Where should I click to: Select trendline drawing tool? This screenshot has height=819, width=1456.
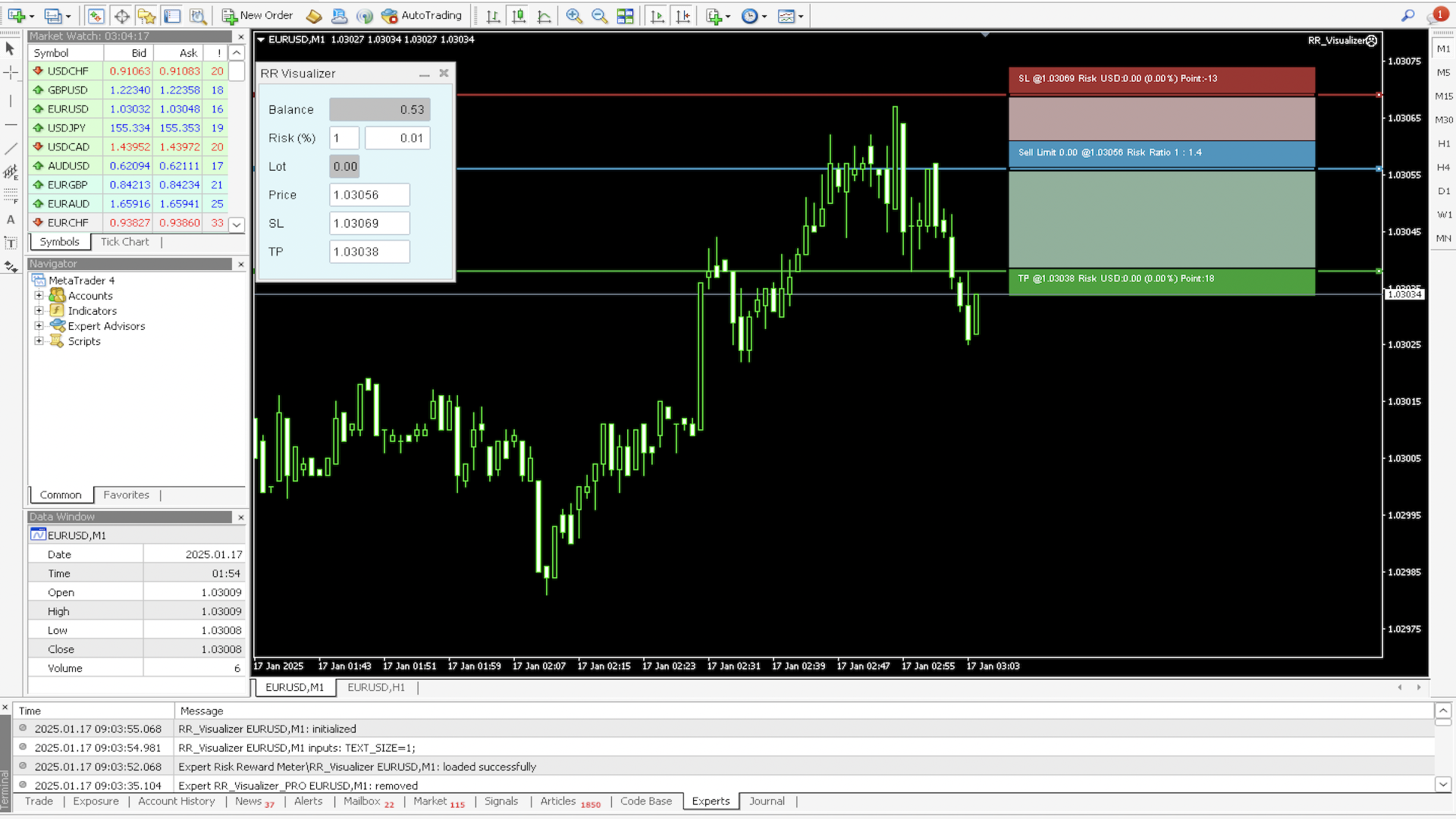tap(11, 149)
